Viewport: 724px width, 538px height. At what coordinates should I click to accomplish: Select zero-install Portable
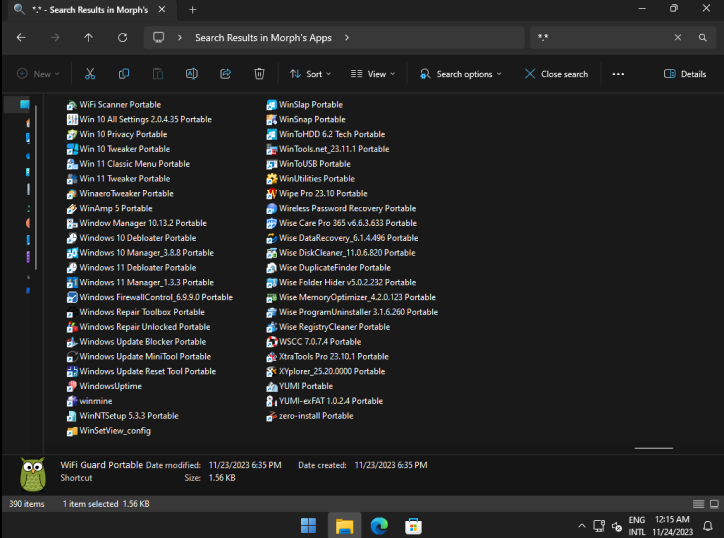coord(310,416)
